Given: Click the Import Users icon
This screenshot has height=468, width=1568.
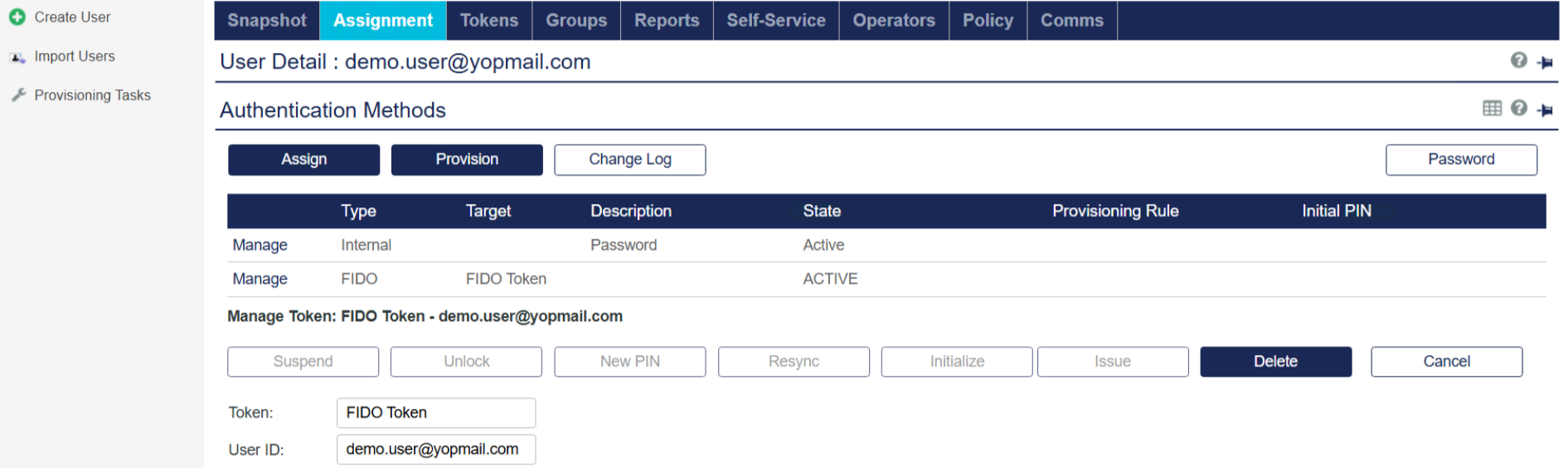Looking at the screenshot, I should click(17, 57).
